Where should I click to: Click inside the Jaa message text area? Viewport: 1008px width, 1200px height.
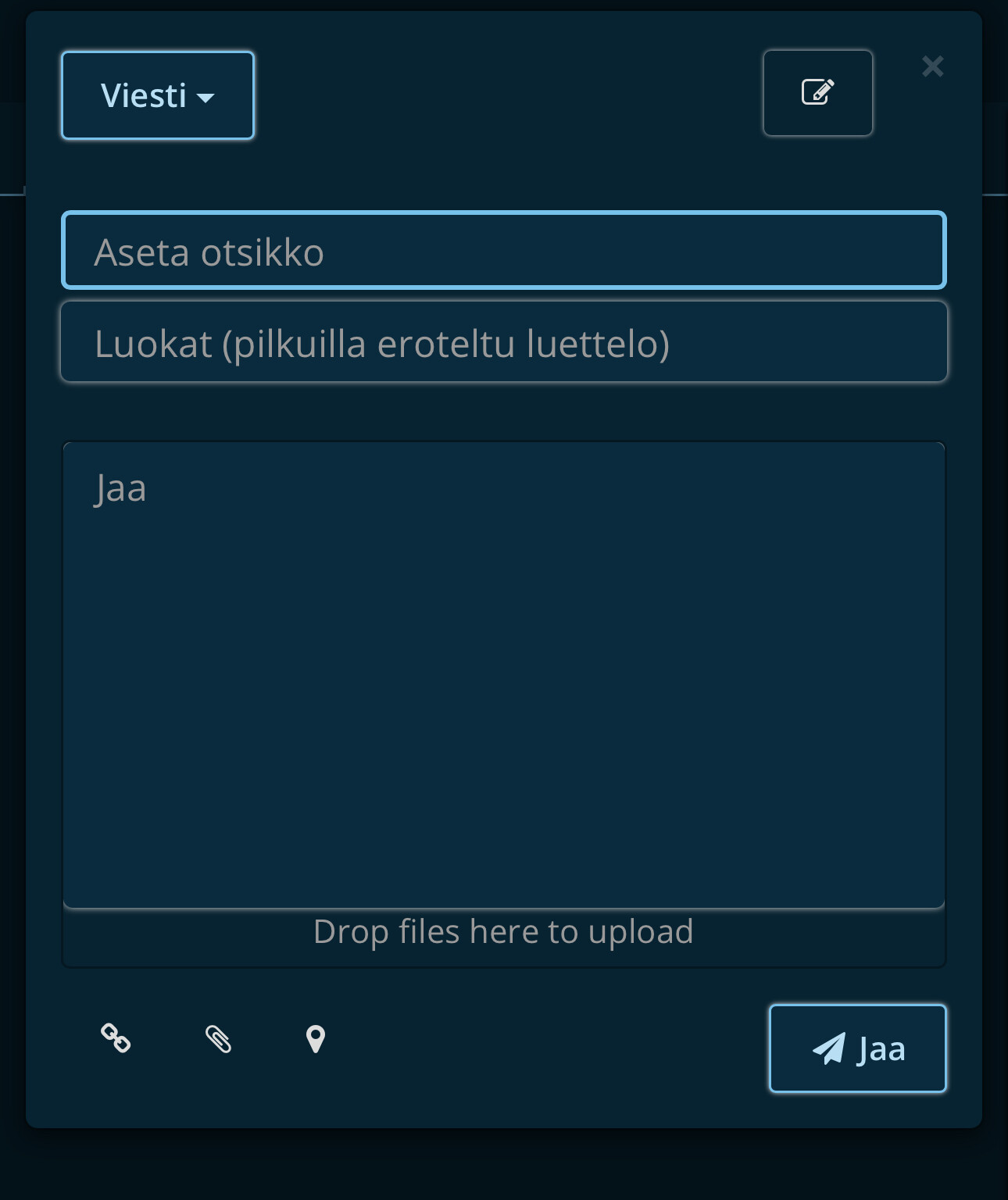(x=504, y=675)
